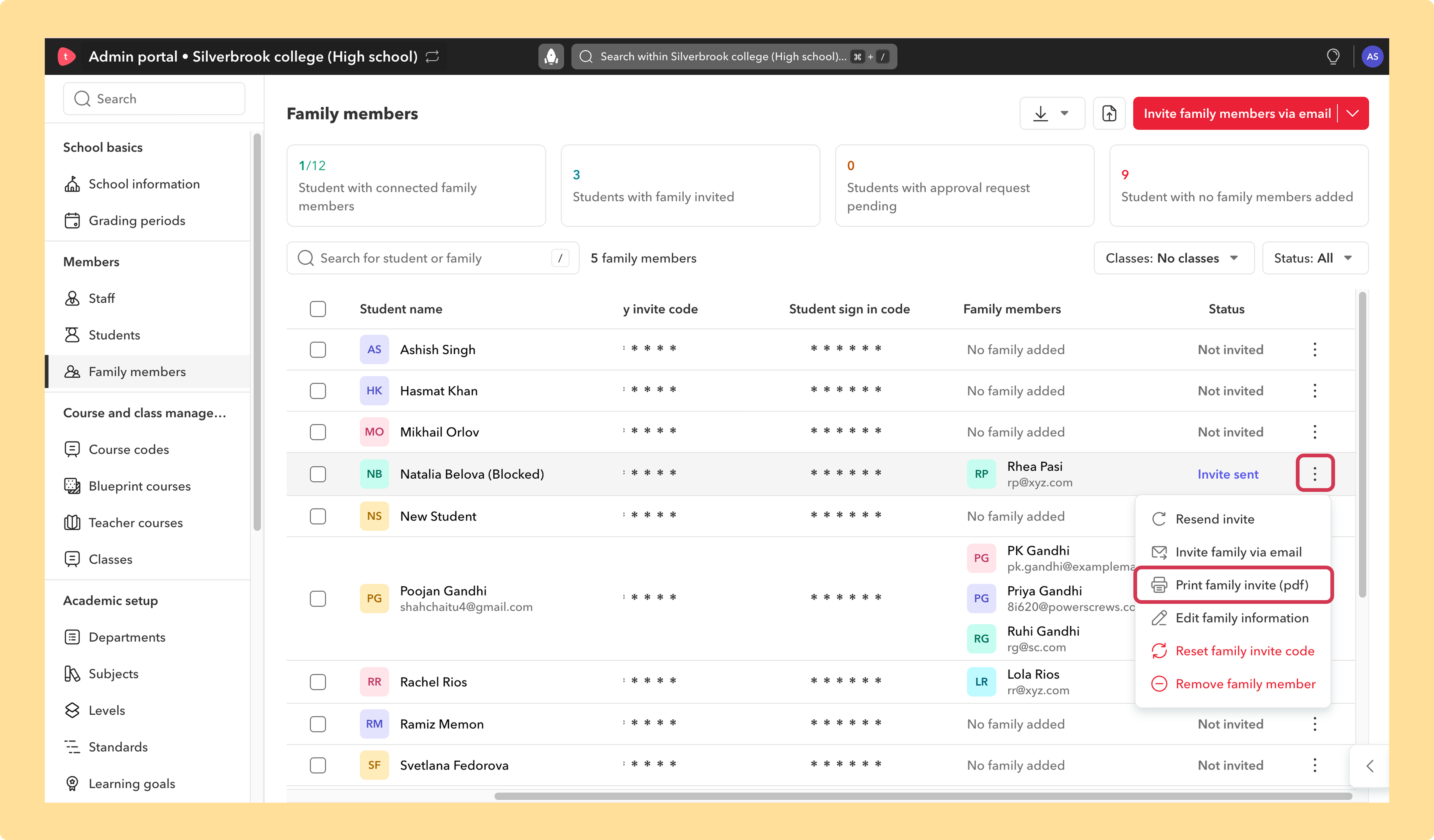Click the Subjects sidebar icon
Viewport: 1434px width, 840px height.
[72, 673]
